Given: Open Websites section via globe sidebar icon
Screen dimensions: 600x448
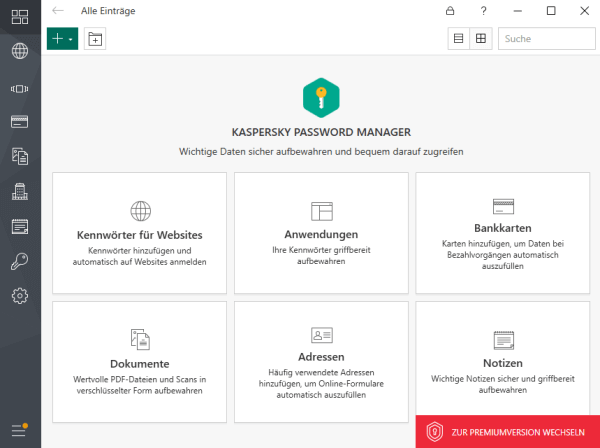Looking at the screenshot, I should (20, 51).
